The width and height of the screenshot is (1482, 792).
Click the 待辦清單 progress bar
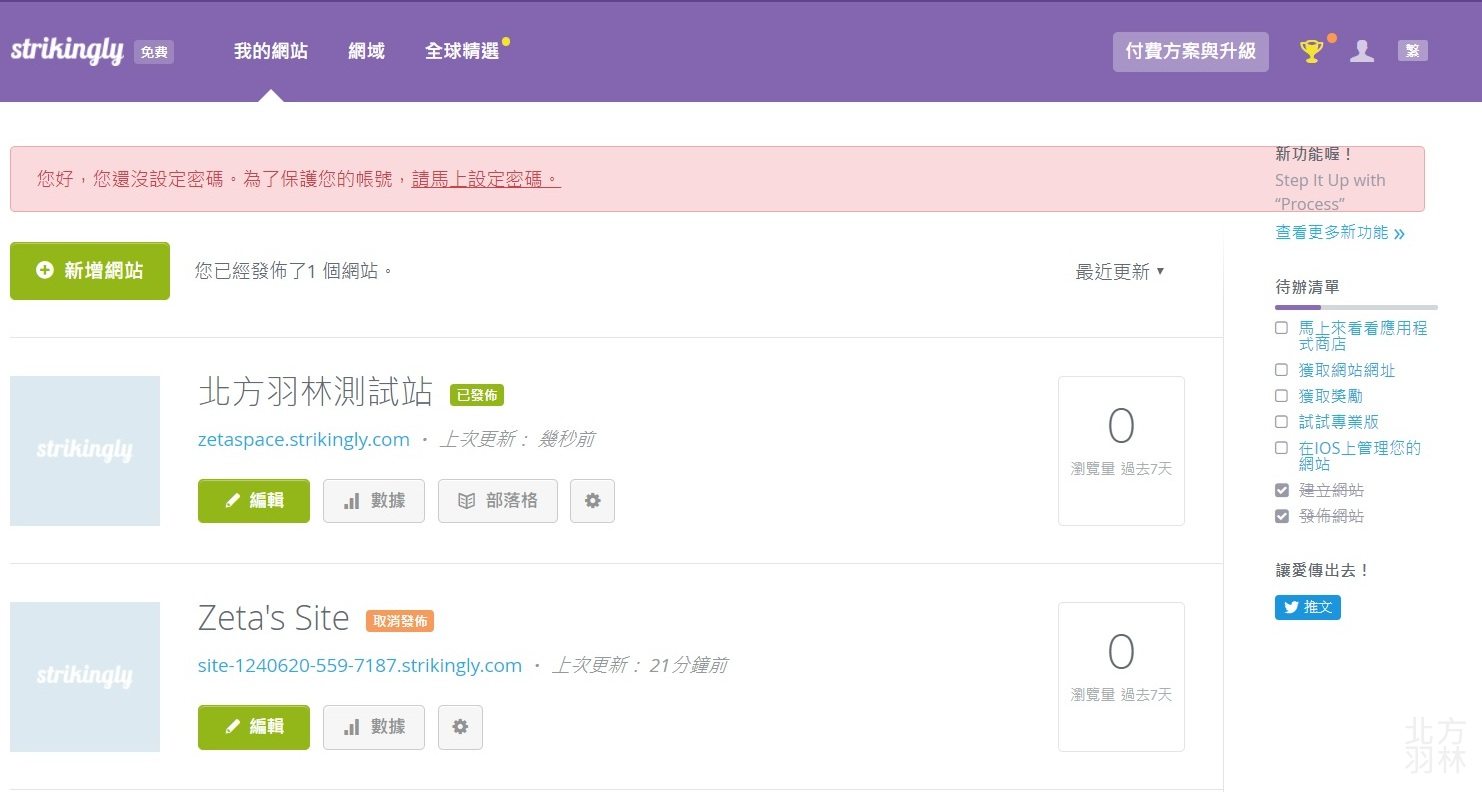point(1356,307)
